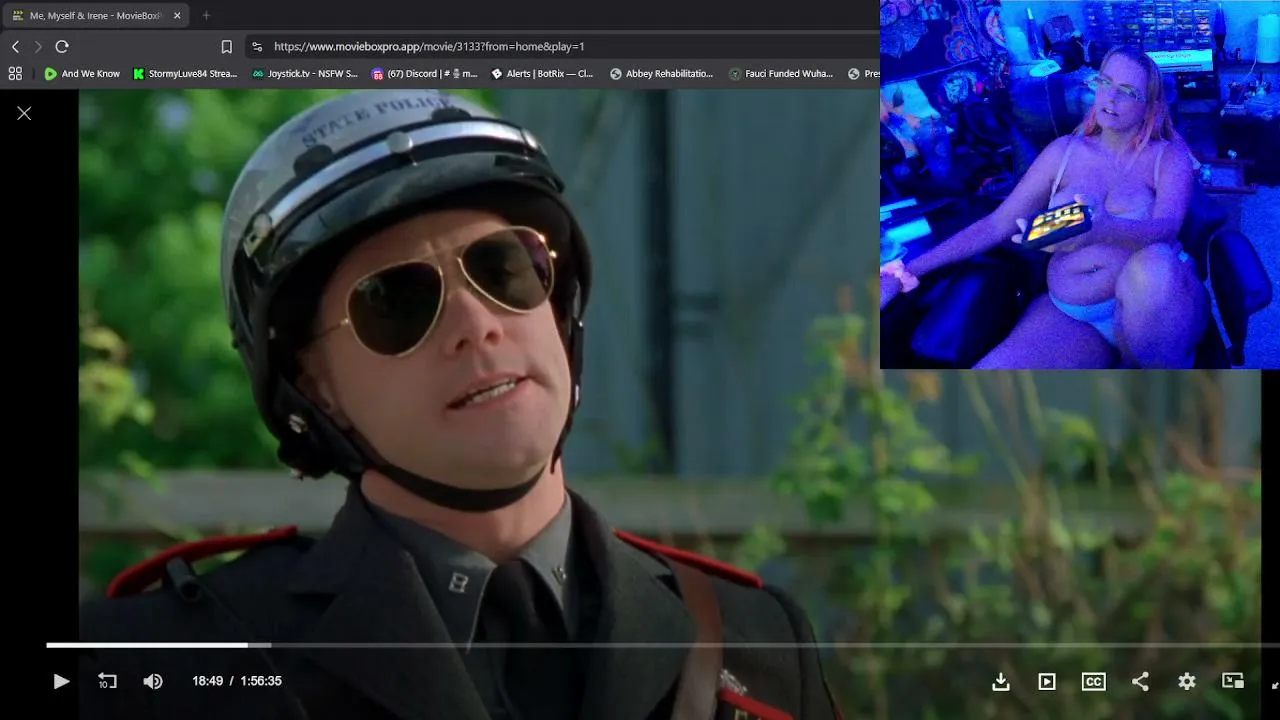Image resolution: width=1280 pixels, height=720 pixels.
Task: Close the 'Me, Myself & Irene' tab
Action: click(177, 15)
